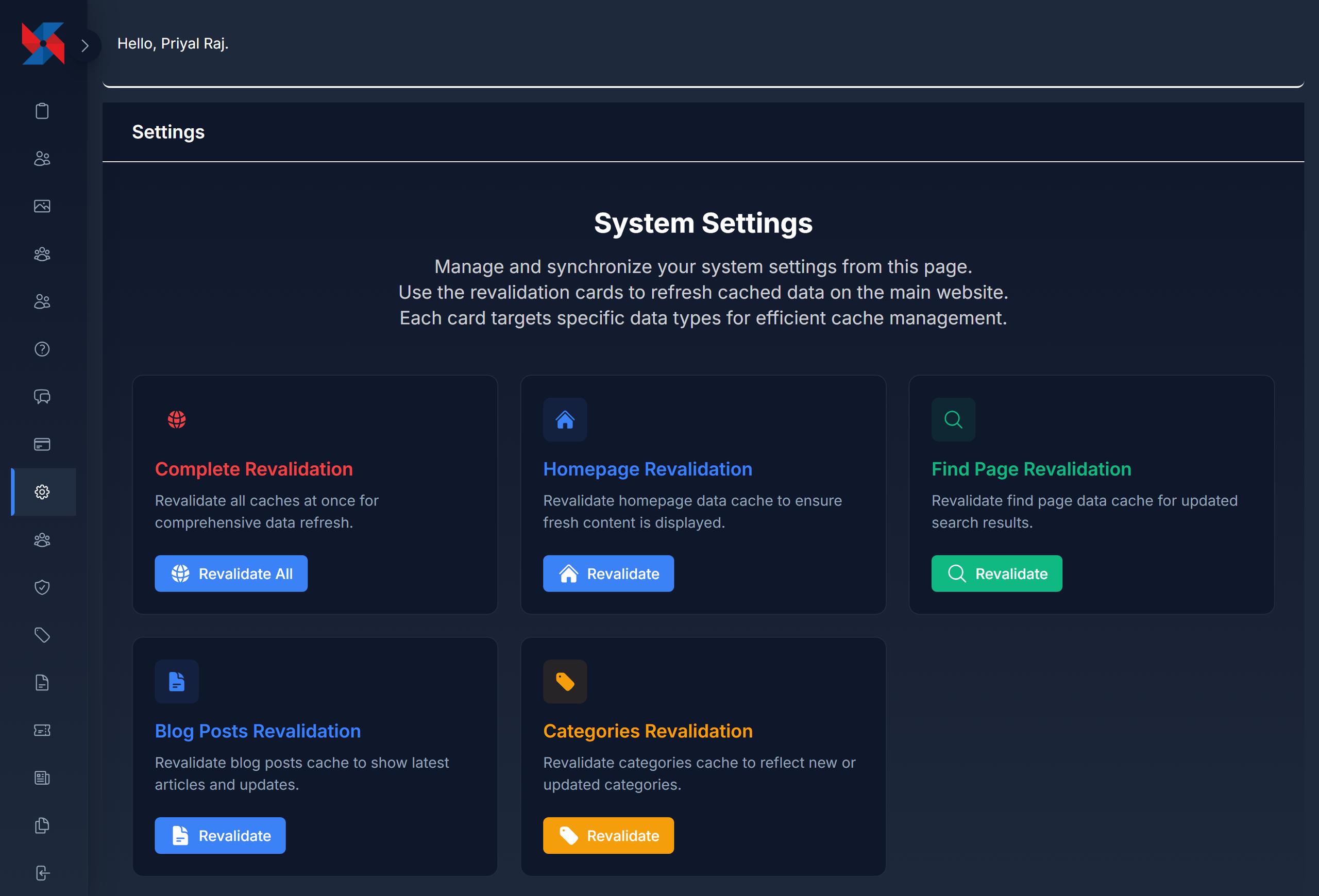Click the shield check sidebar icon
Viewport: 1319px width, 896px height.
[42, 587]
